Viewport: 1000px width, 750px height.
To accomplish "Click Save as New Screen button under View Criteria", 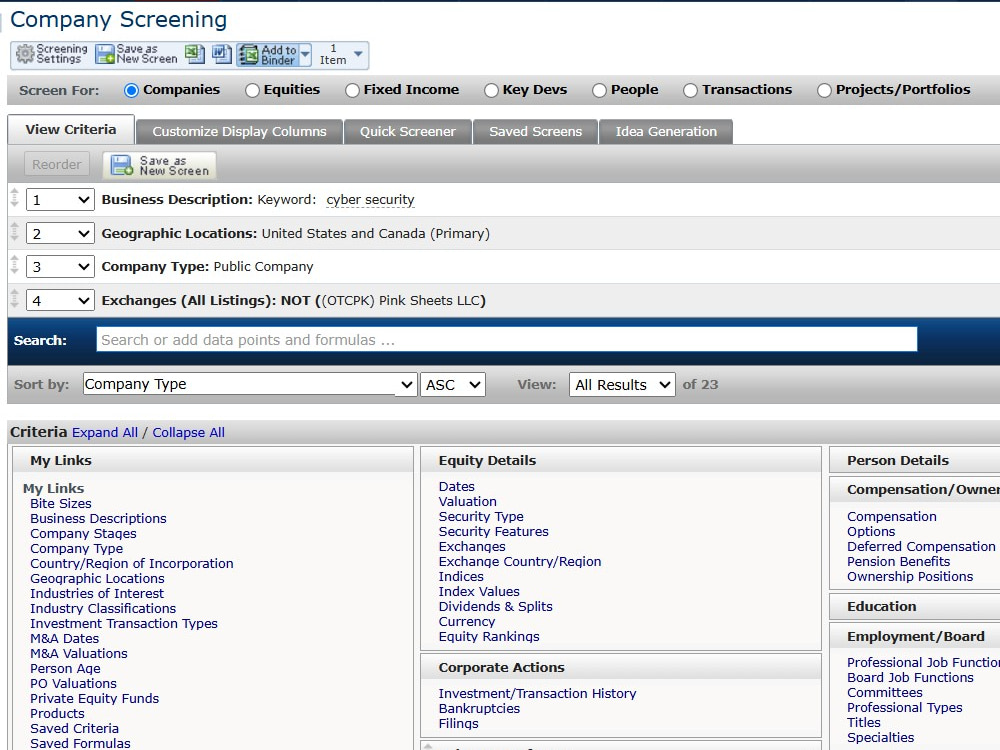I will point(159,165).
